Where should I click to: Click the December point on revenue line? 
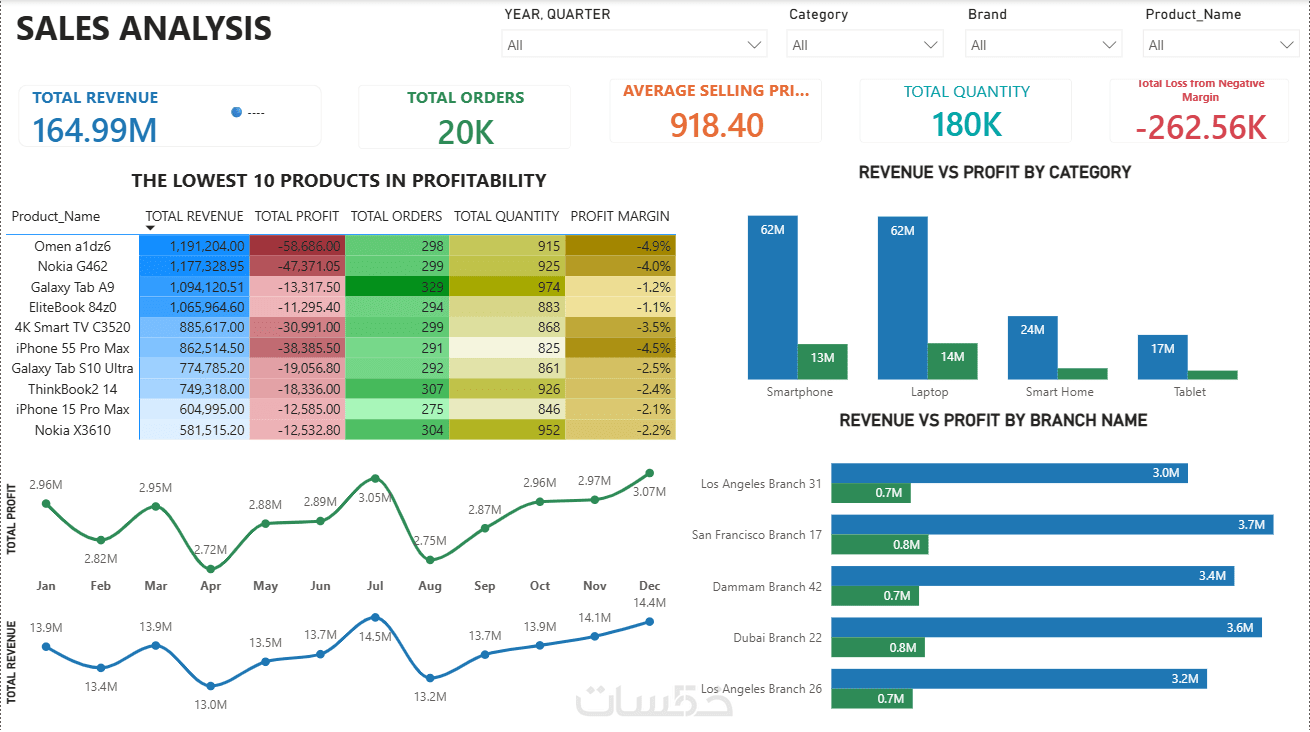[650, 621]
